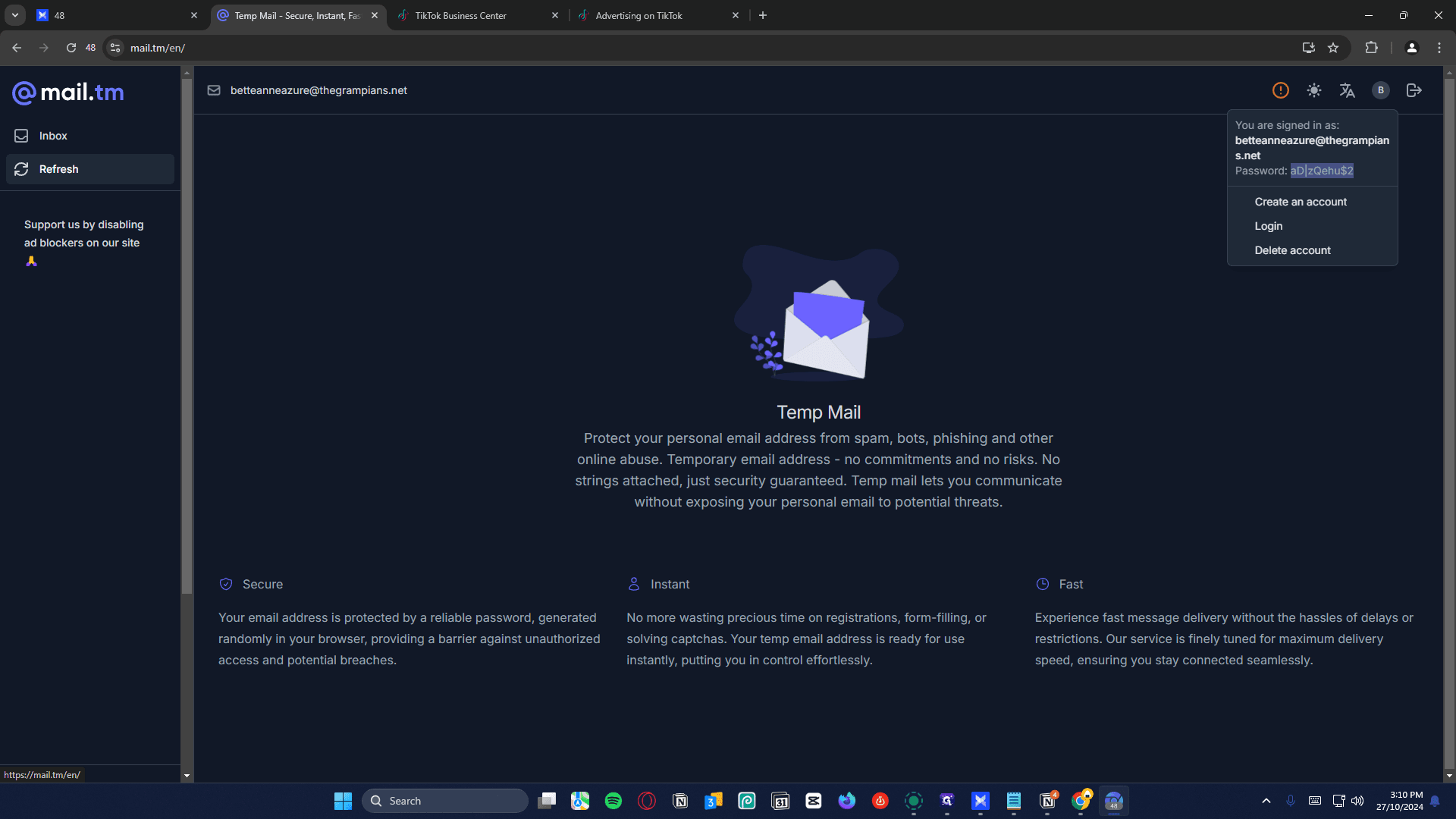Expand the tab search dropdown
This screenshot has height=819, width=1456.
pos(14,15)
